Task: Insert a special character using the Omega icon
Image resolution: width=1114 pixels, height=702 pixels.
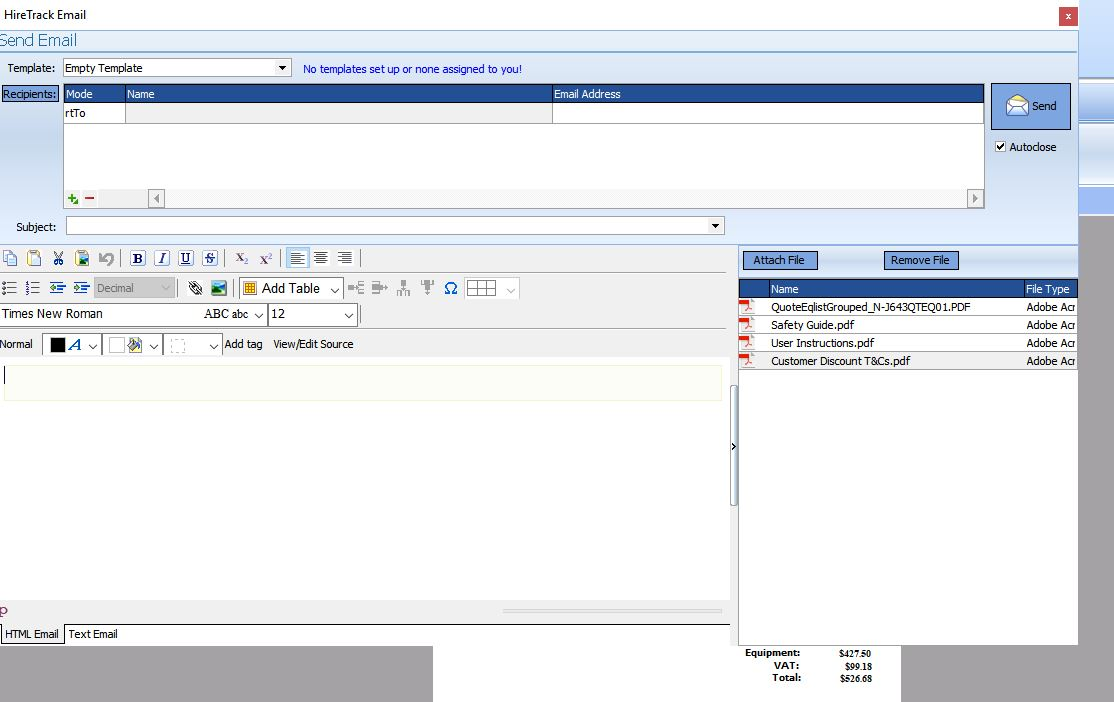Action: (451, 287)
